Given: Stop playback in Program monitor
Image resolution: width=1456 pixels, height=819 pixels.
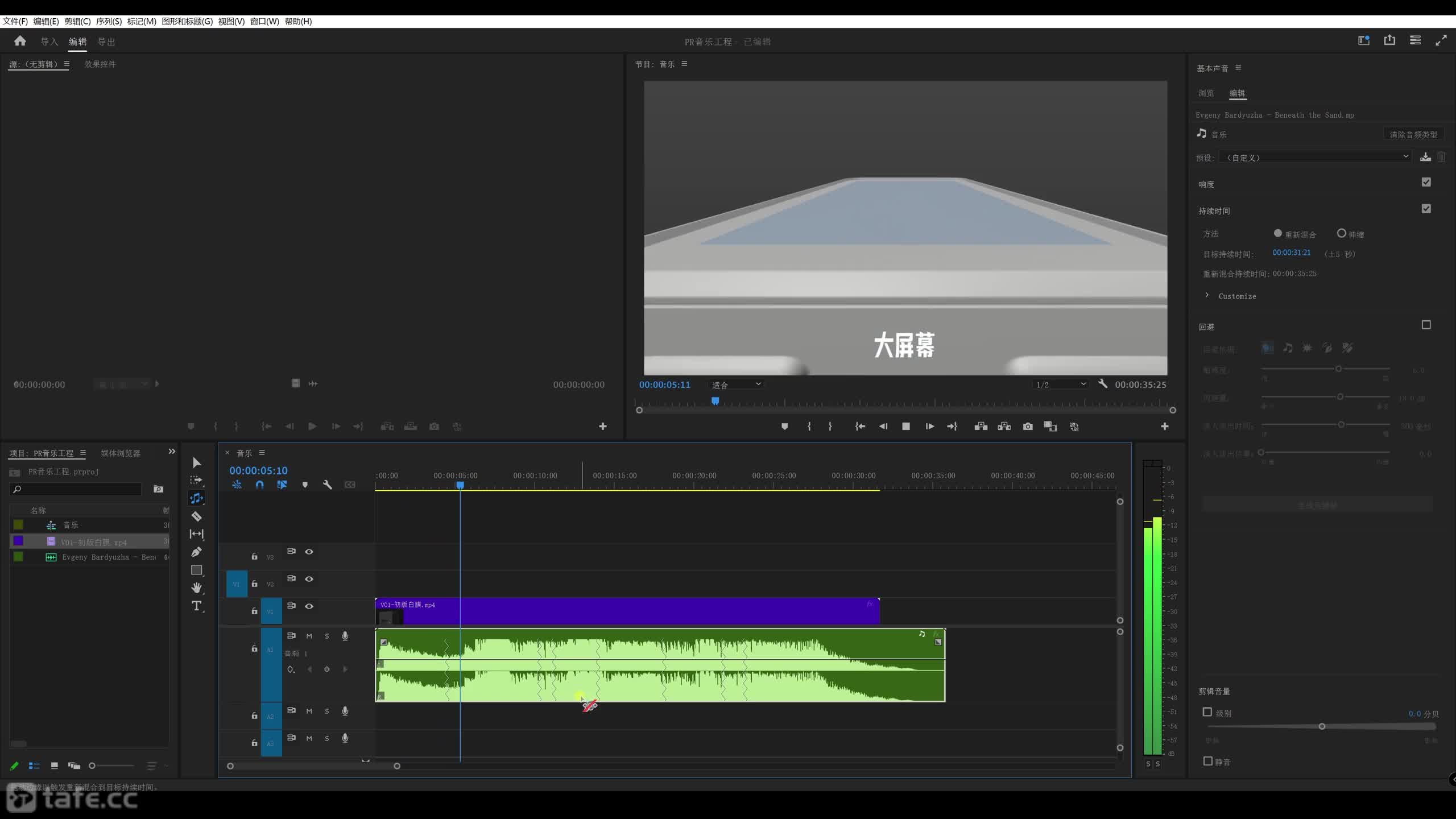Looking at the screenshot, I should (x=906, y=427).
